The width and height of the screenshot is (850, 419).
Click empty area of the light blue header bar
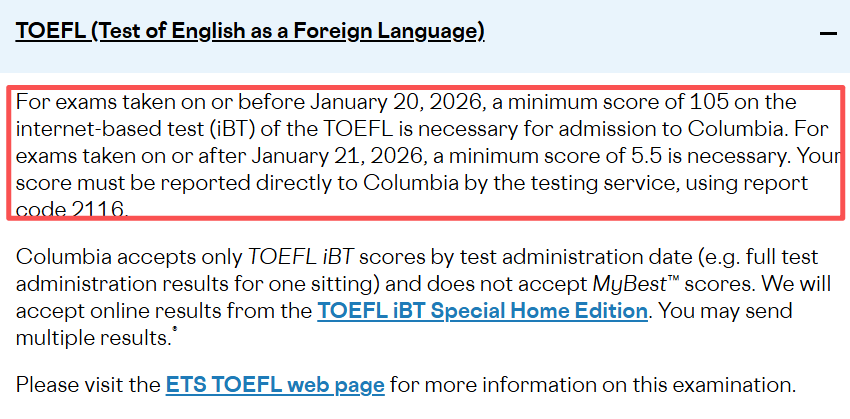tap(650, 34)
